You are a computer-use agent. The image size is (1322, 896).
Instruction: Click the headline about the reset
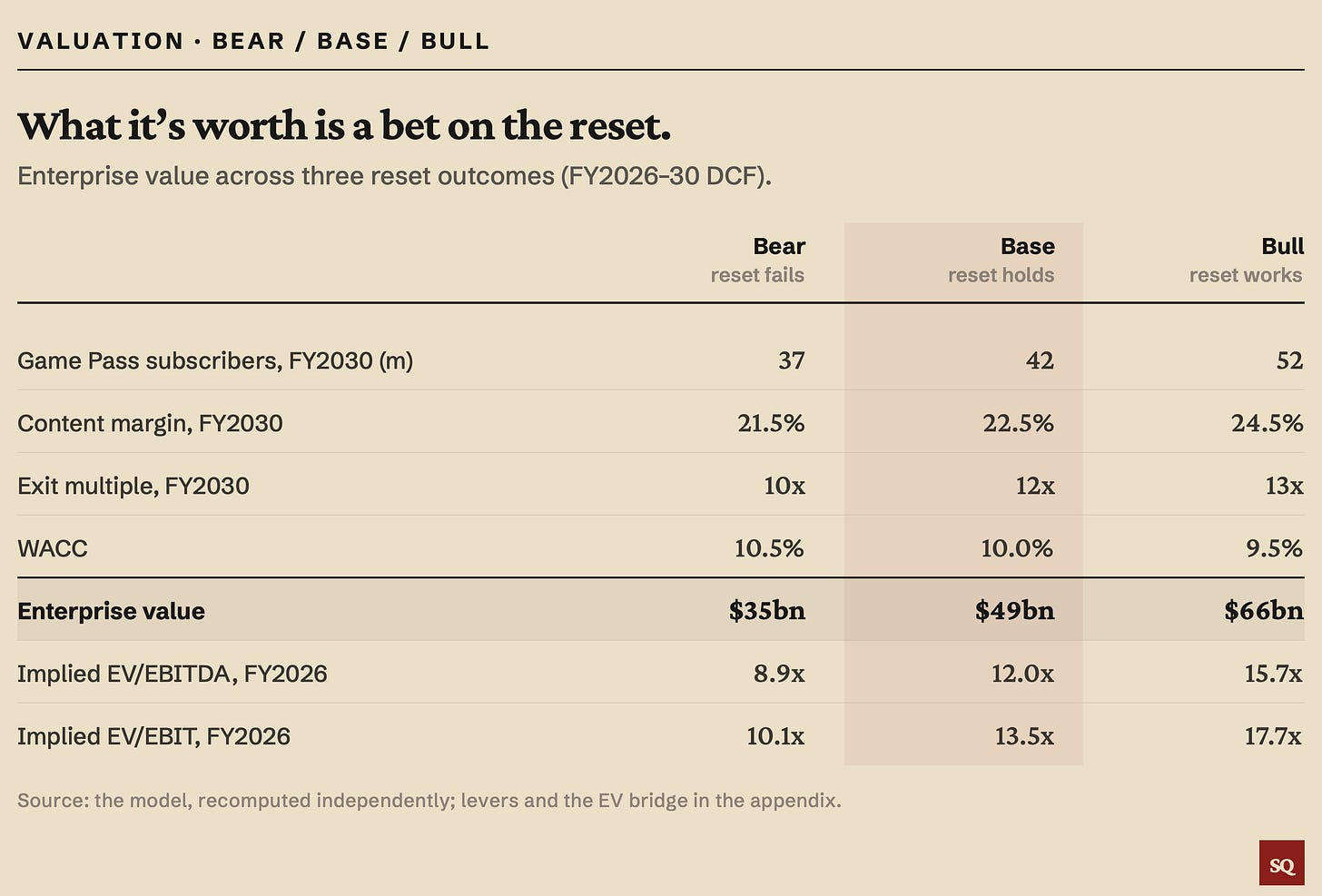click(344, 125)
